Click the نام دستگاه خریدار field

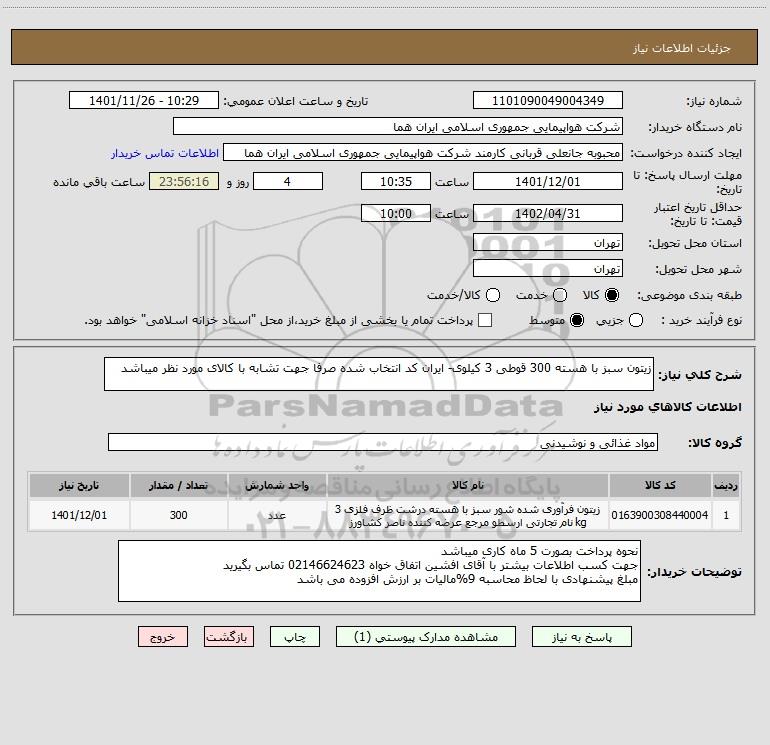tap(398, 126)
